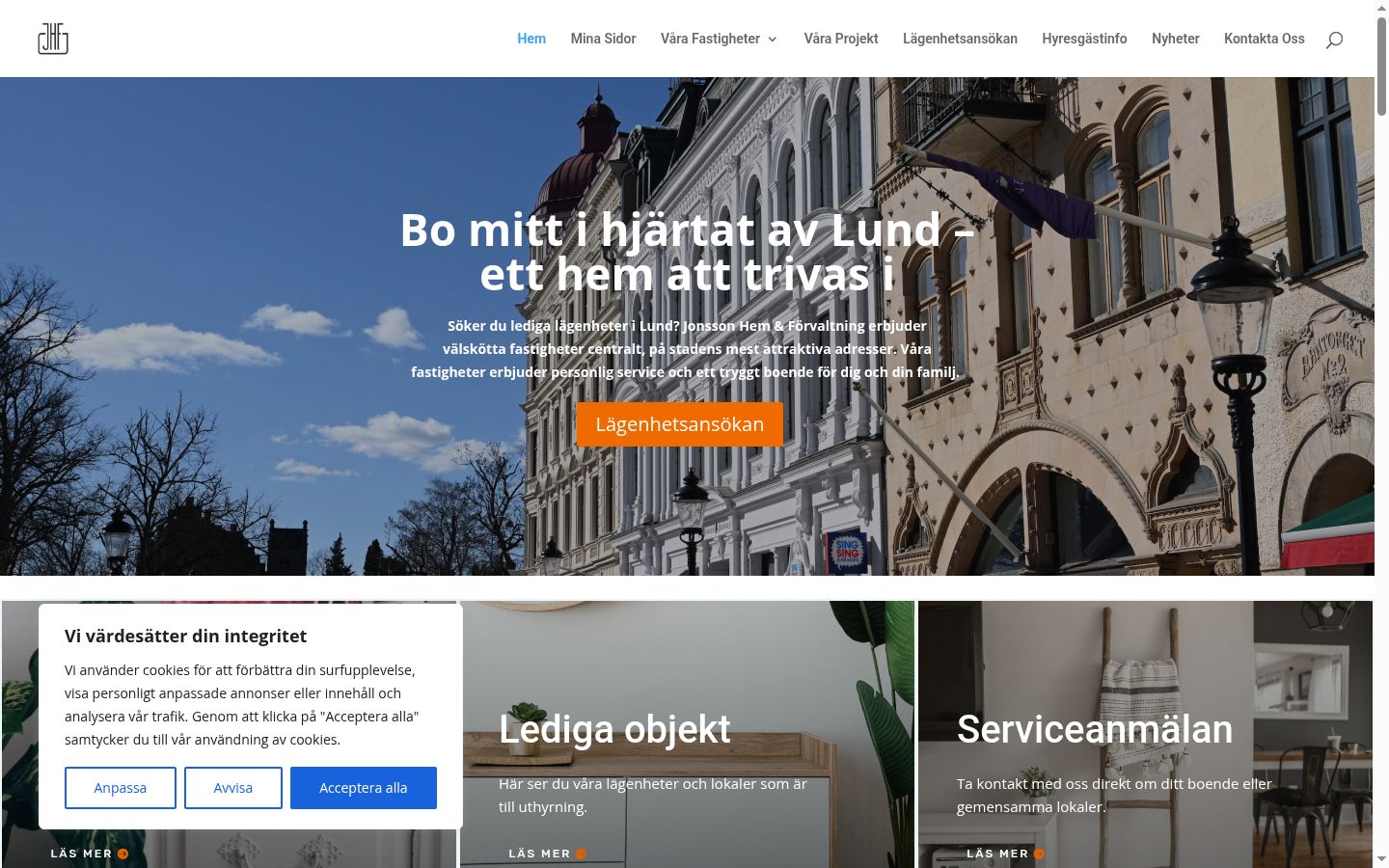Viewport: 1389px width, 868px height.
Task: Follow the LÄS MER link on the leftmost card
Action: coord(81,854)
